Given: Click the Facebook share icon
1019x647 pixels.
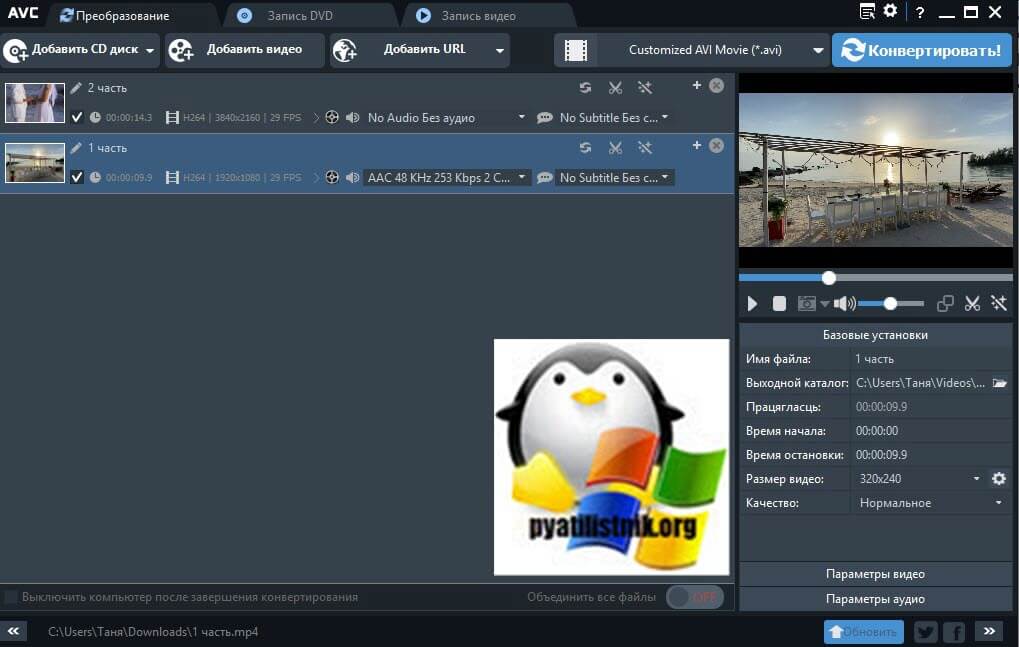Looking at the screenshot, I should pos(954,632).
